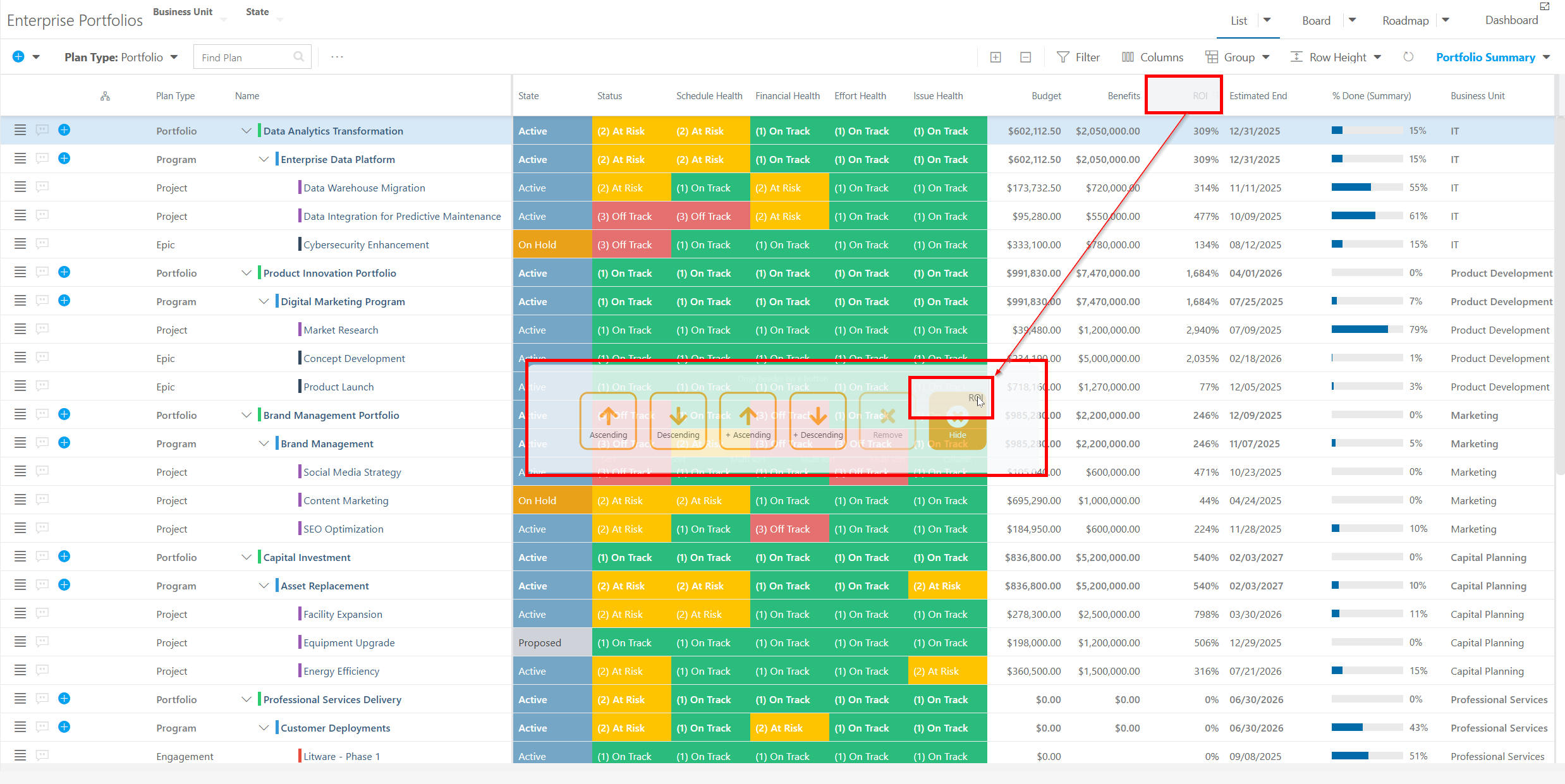
Task: Sort ROI column Ascending
Action: (x=608, y=421)
